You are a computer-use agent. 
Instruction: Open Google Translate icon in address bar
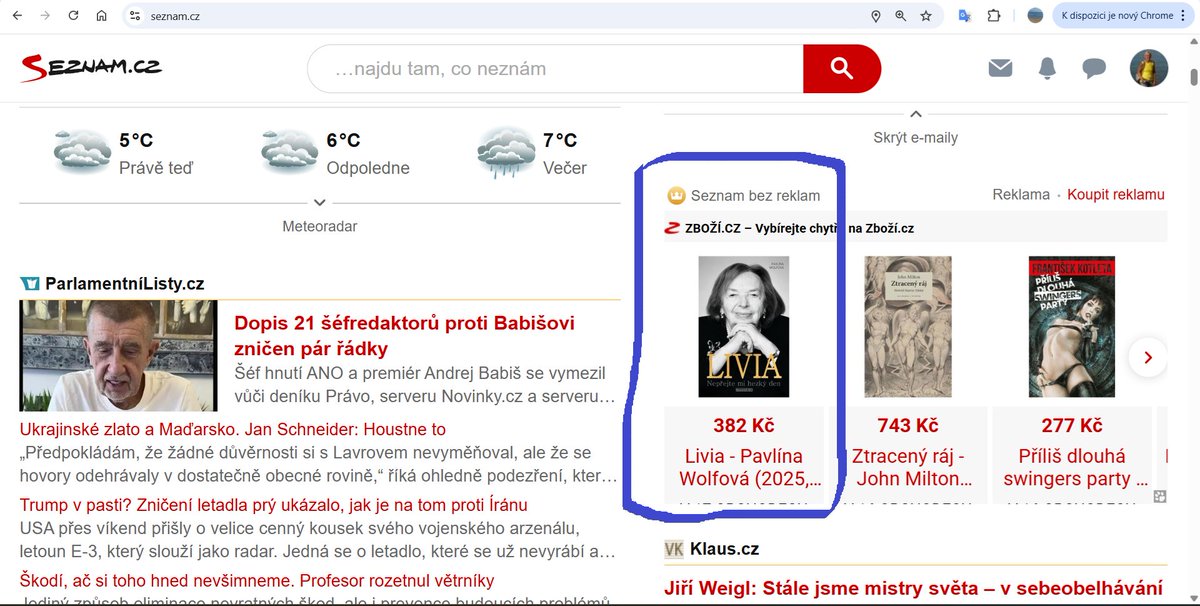962,16
